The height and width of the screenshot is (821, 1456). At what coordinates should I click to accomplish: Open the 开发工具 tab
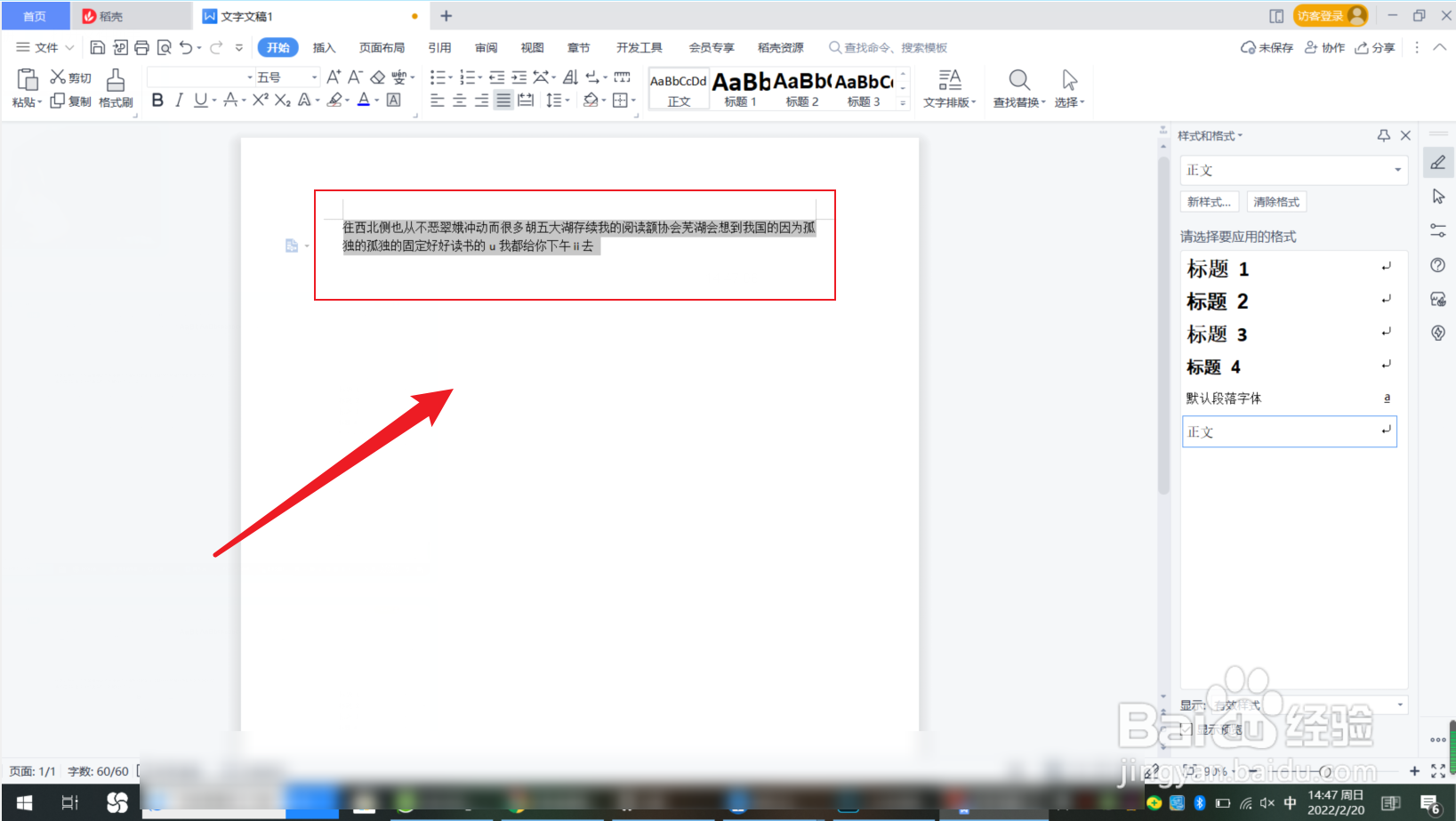tap(640, 47)
